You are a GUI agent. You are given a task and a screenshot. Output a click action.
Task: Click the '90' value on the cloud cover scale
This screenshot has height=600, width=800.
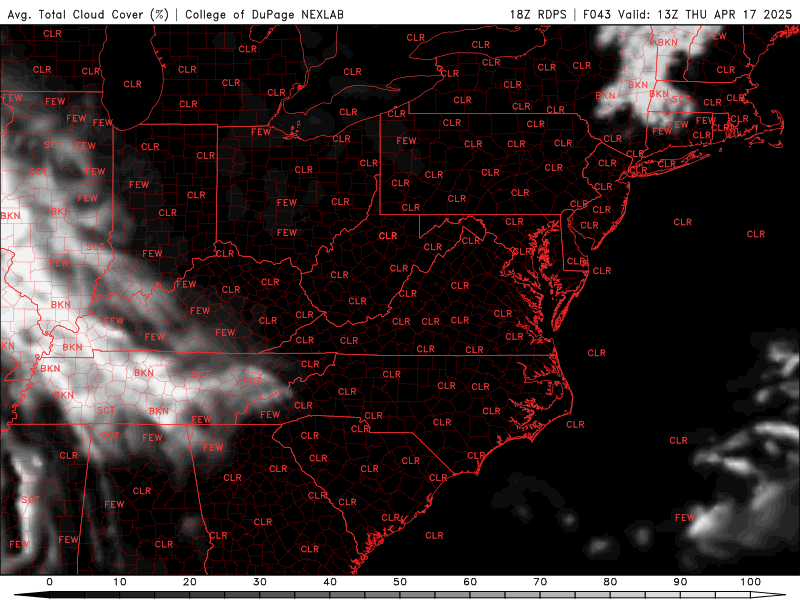(681, 582)
